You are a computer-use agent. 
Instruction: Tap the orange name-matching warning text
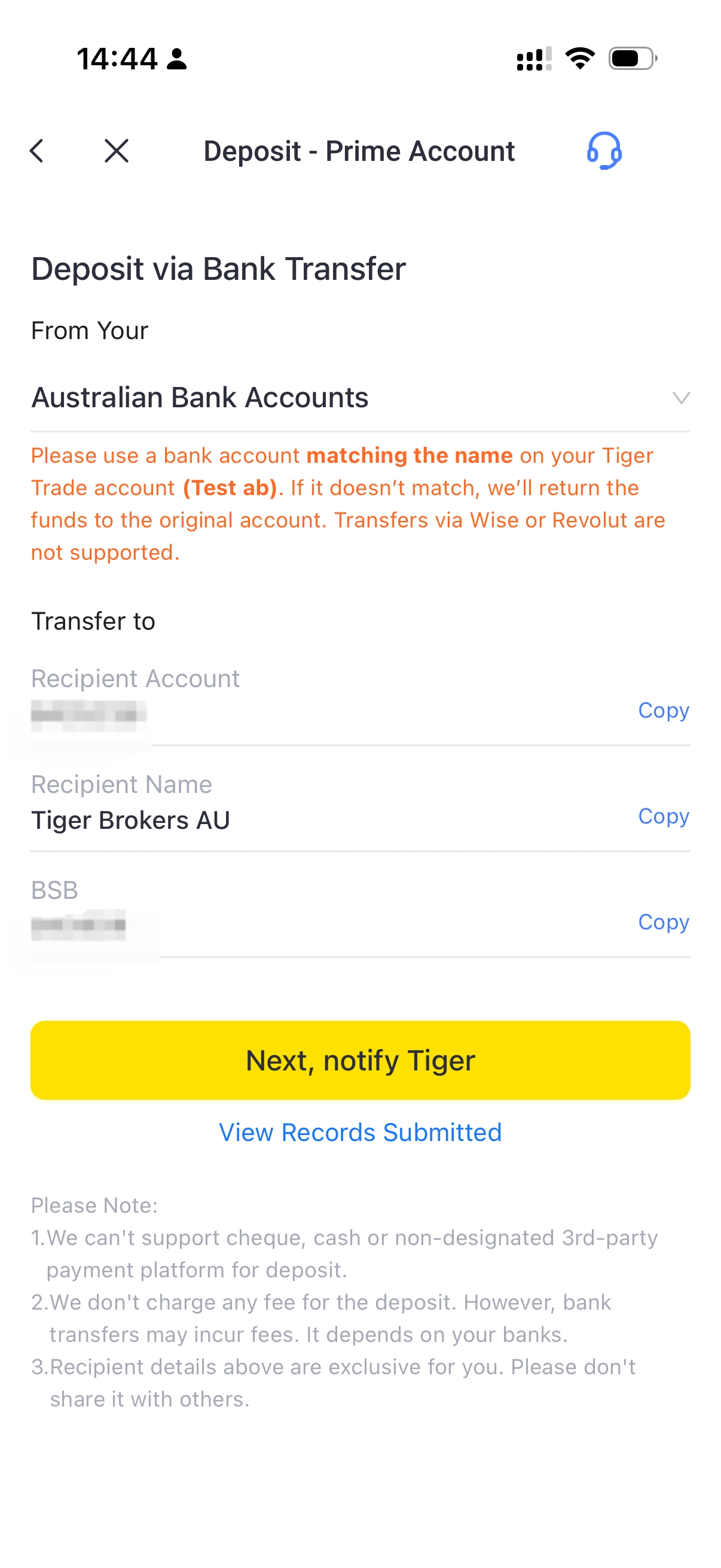click(347, 504)
